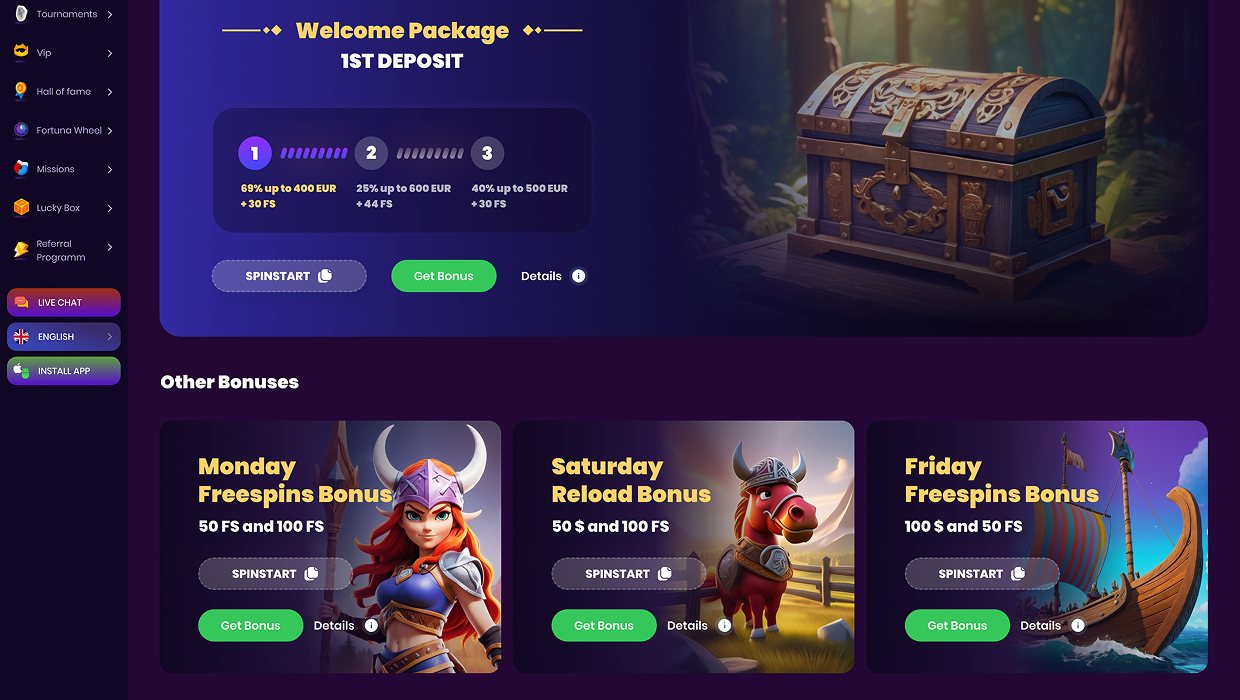Expand the Referral Programm arrow
This screenshot has width=1240, height=700.
click(x=110, y=247)
